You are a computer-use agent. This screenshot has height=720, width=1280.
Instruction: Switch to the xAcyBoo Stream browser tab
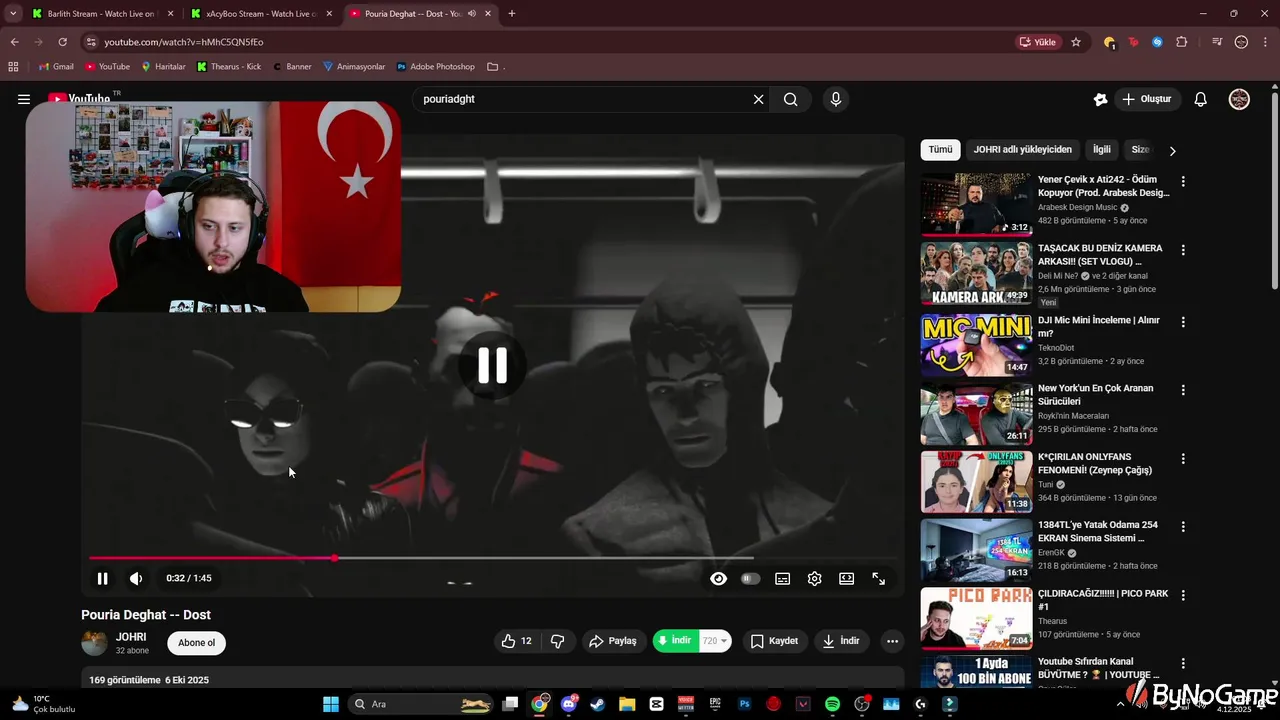(x=260, y=14)
